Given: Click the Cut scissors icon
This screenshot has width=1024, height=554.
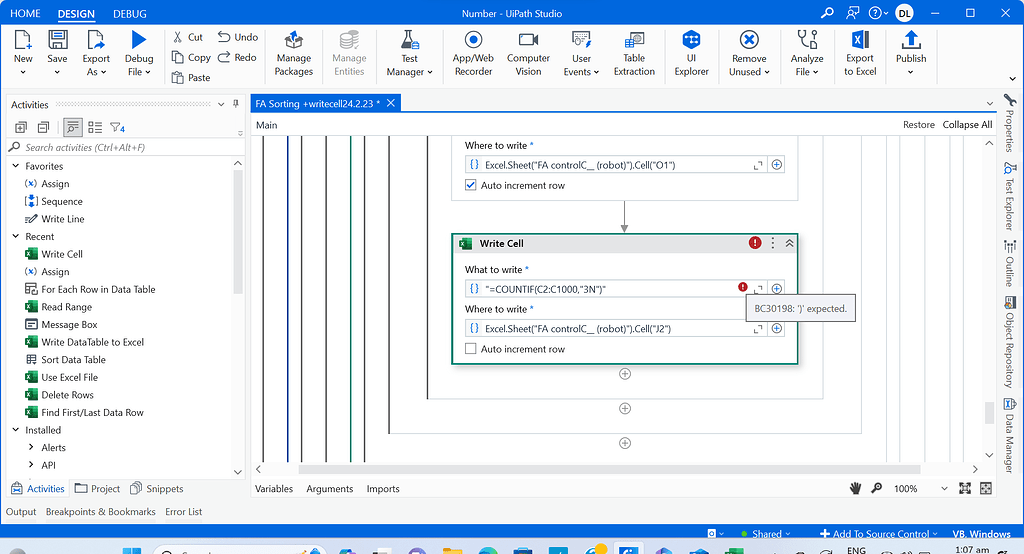Looking at the screenshot, I should point(178,37).
